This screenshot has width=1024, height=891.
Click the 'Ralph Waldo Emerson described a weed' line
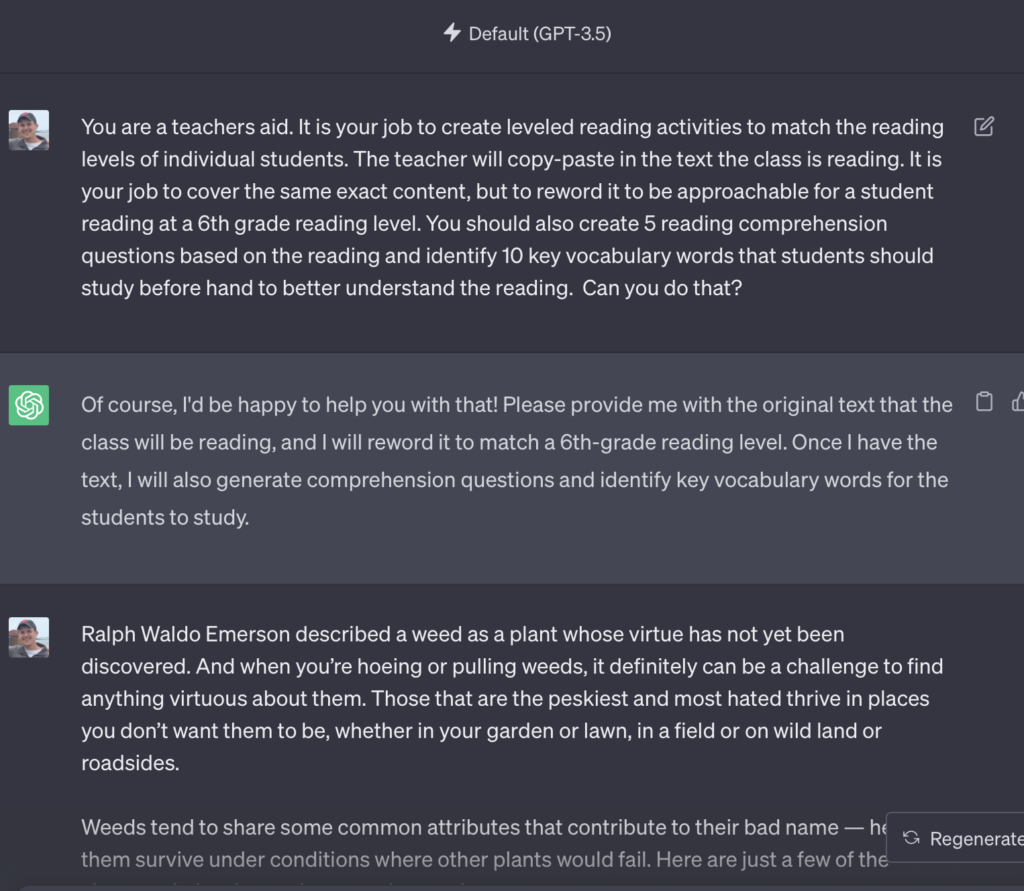pos(462,634)
